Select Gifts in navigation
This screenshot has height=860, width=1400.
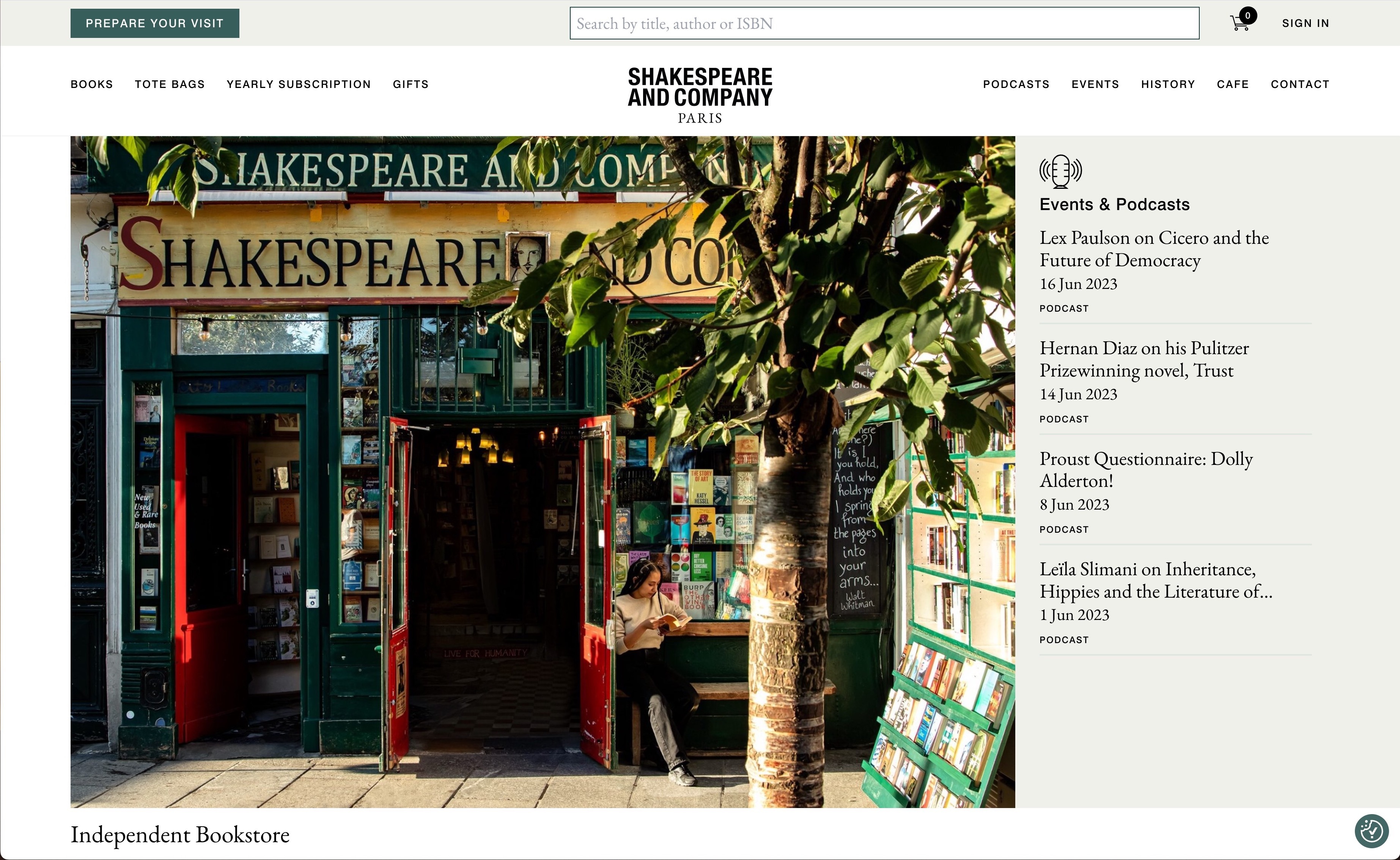(x=411, y=84)
